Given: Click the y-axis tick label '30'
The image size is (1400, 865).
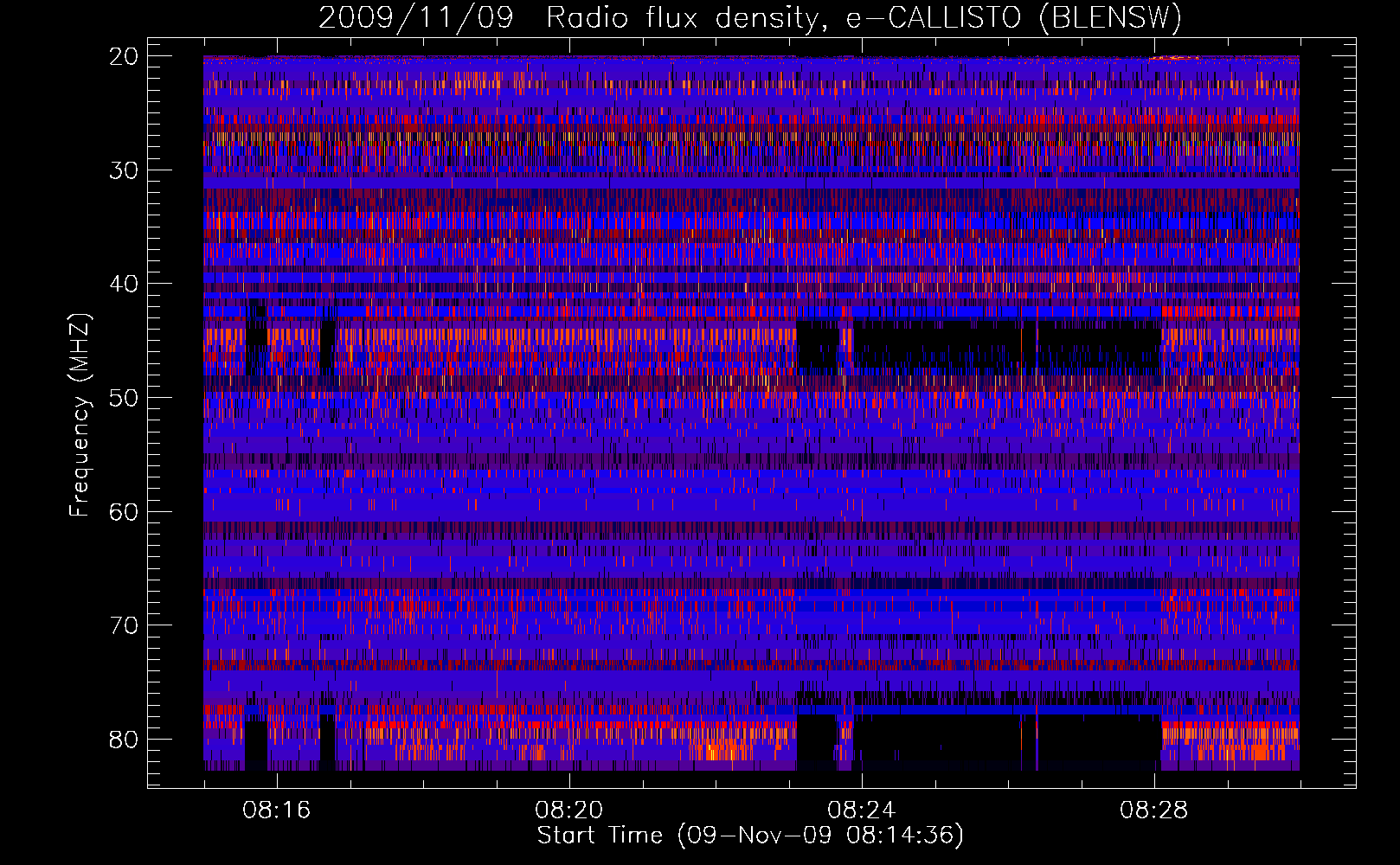Looking at the screenshot, I should click(x=124, y=170).
